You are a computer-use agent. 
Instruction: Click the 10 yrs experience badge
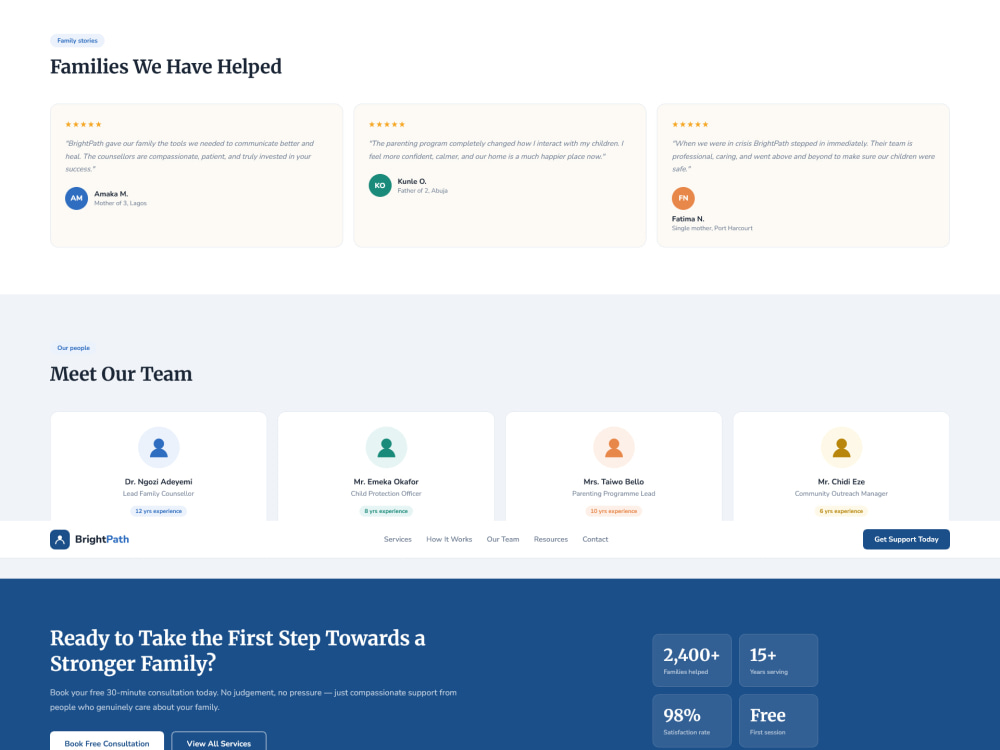614,511
